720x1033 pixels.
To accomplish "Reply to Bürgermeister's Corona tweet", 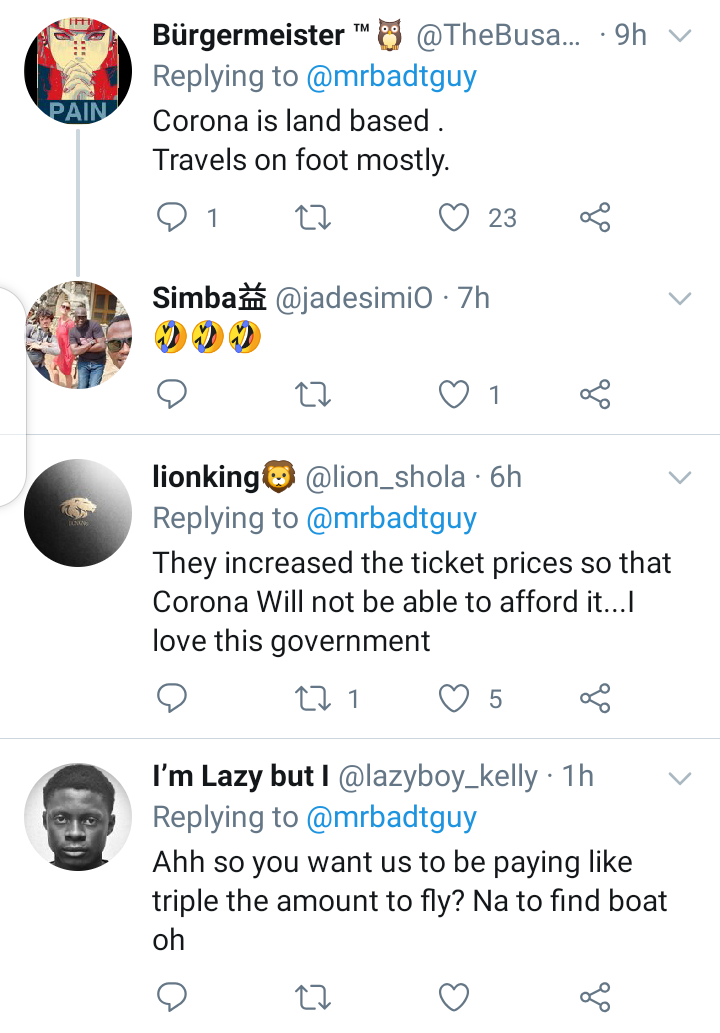I will tap(173, 217).
